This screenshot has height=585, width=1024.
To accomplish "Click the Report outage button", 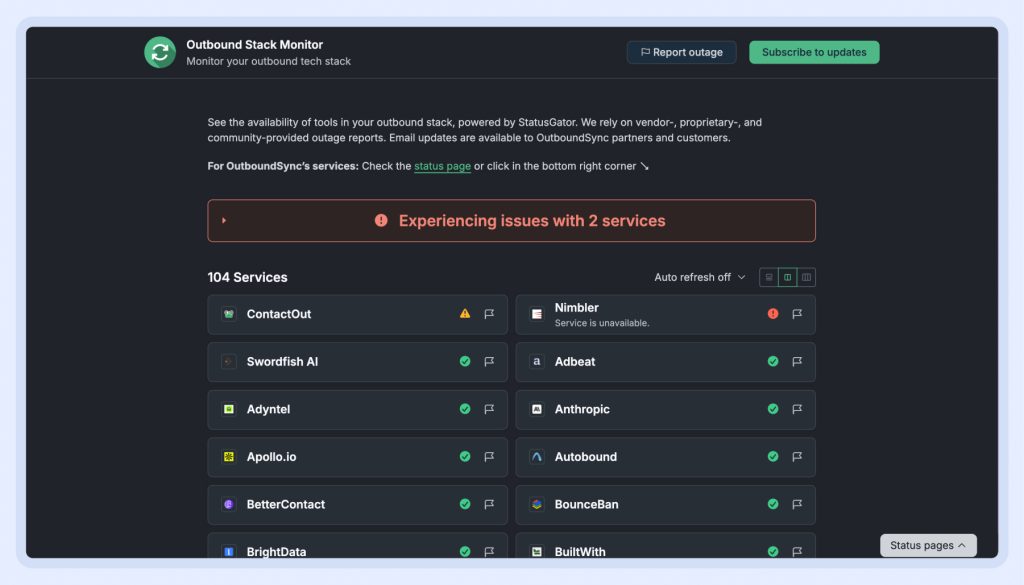I will click(681, 52).
